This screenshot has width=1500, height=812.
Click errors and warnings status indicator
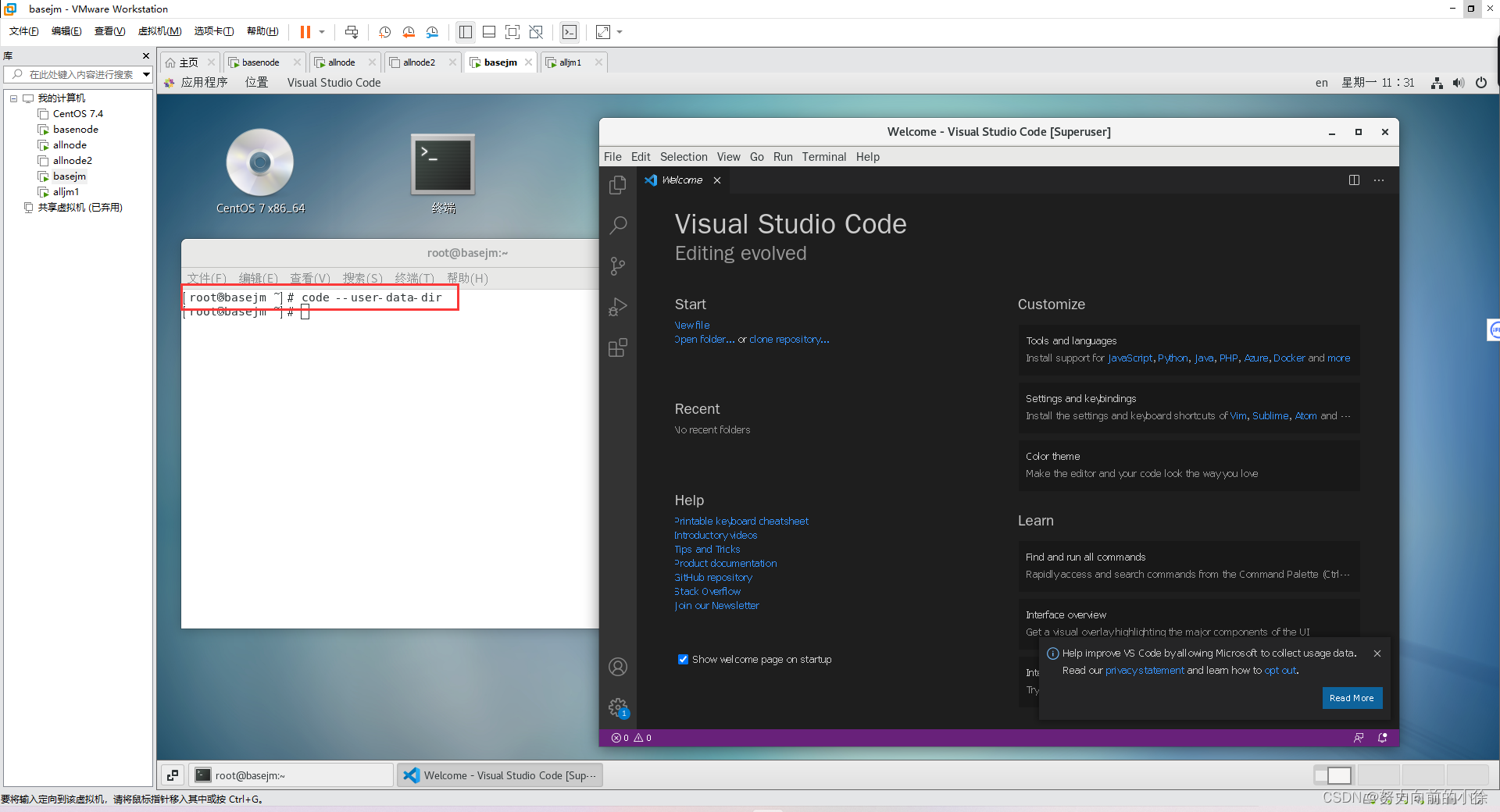631,738
